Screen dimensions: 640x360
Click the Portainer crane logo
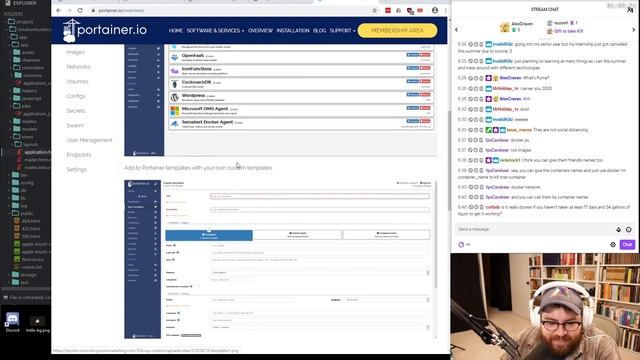(71, 31)
